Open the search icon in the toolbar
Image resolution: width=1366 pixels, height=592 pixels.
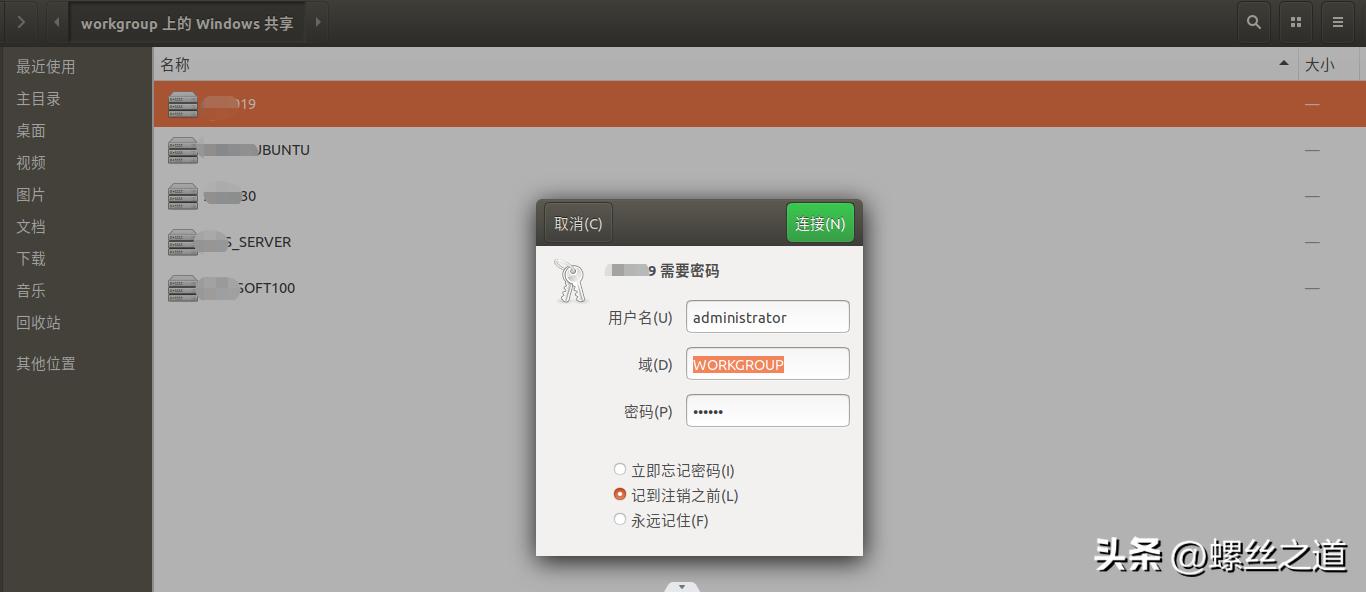pyautogui.click(x=1253, y=21)
